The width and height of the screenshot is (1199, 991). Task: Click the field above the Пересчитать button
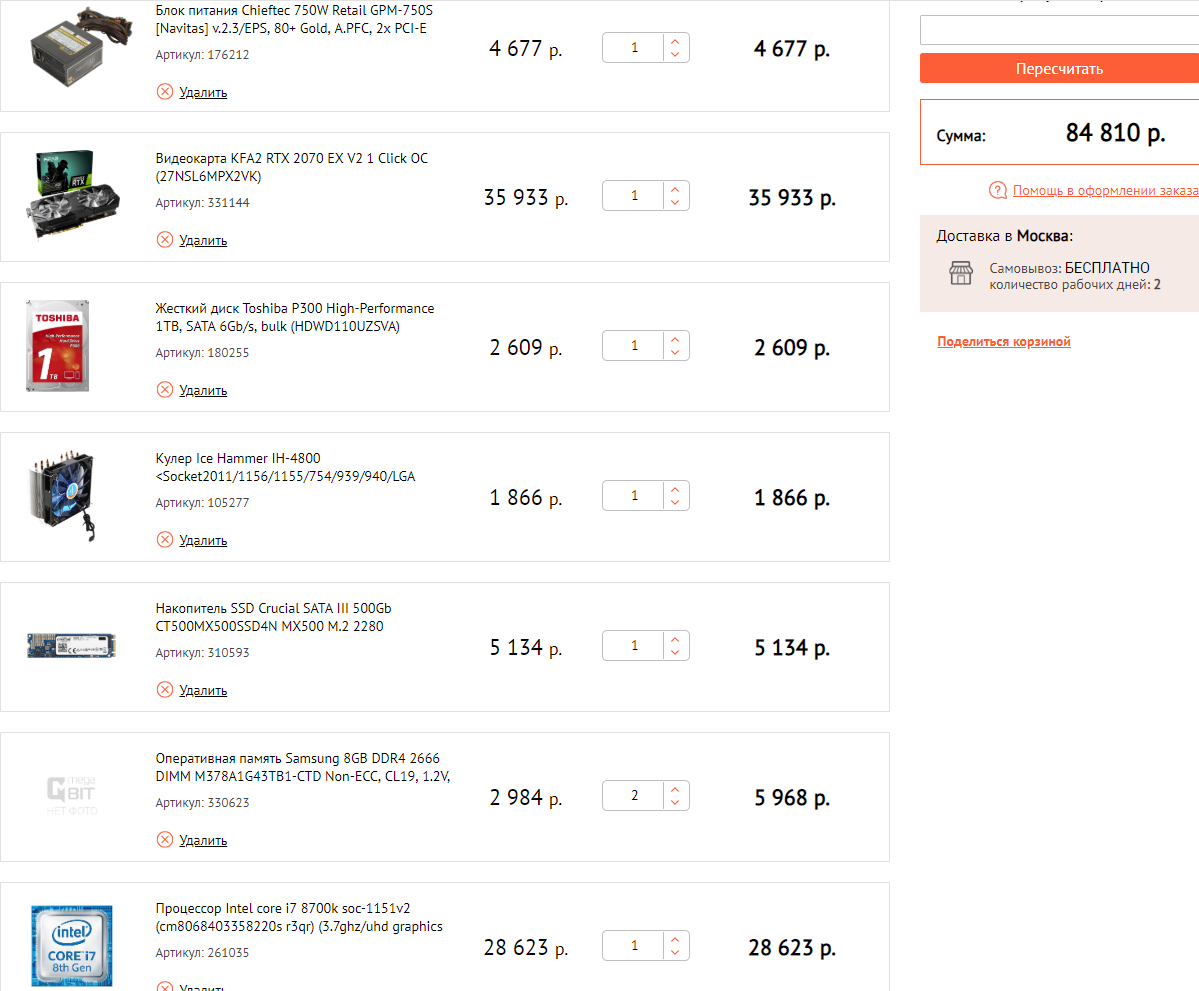click(1059, 30)
